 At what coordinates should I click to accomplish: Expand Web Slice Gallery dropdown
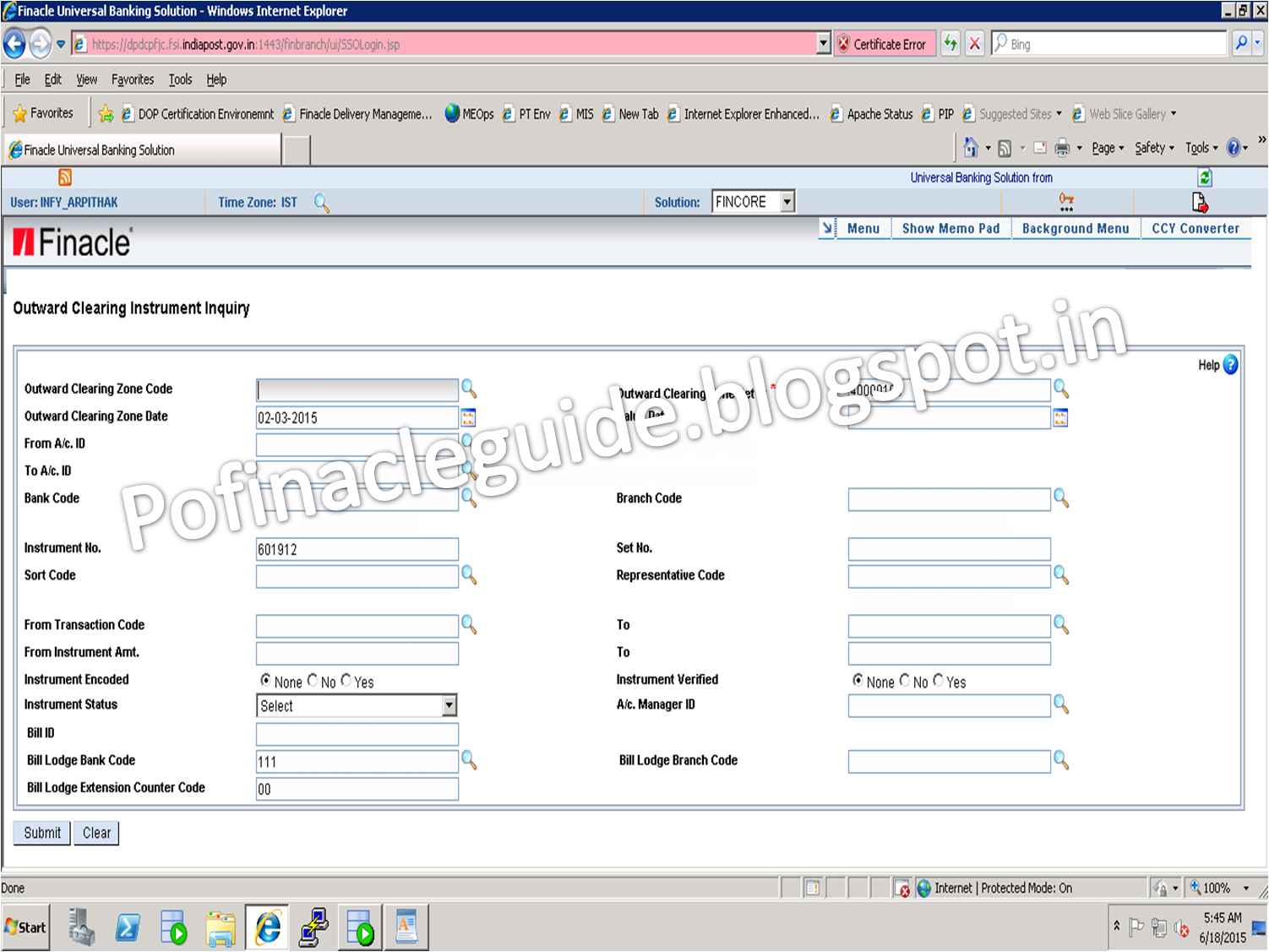pyautogui.click(x=1173, y=113)
